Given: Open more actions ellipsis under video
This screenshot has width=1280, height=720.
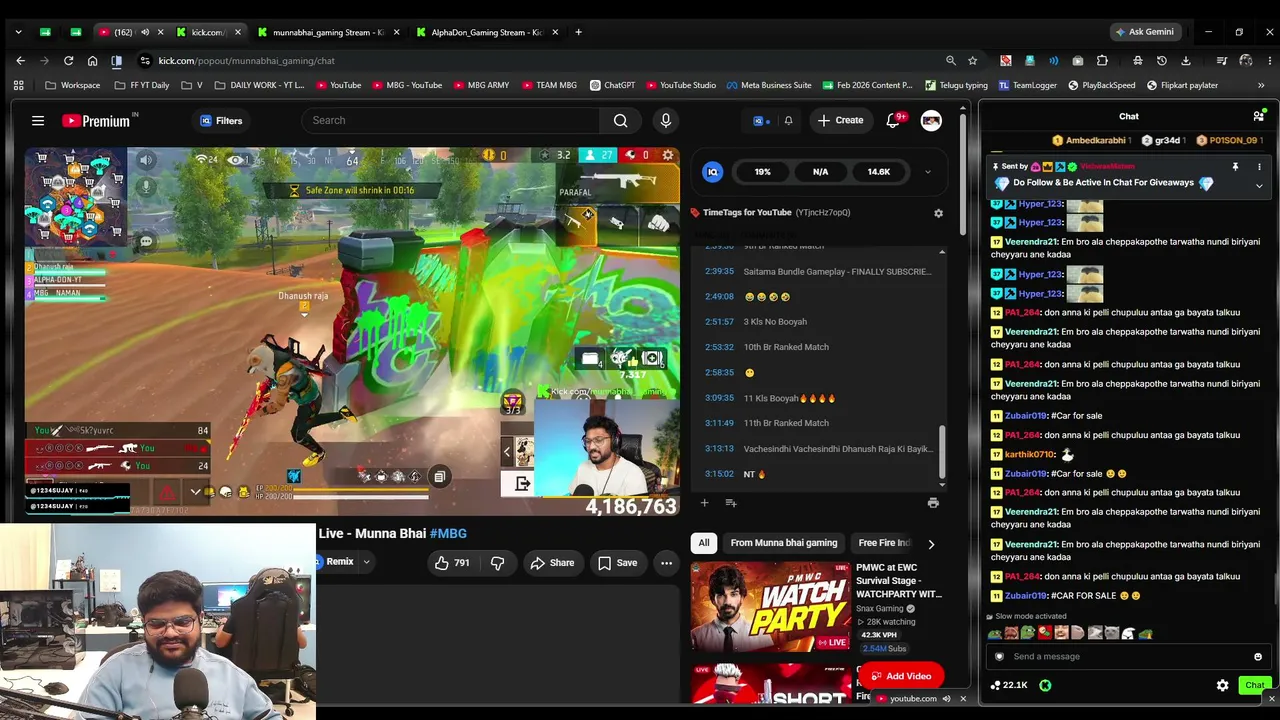Looking at the screenshot, I should 666,563.
